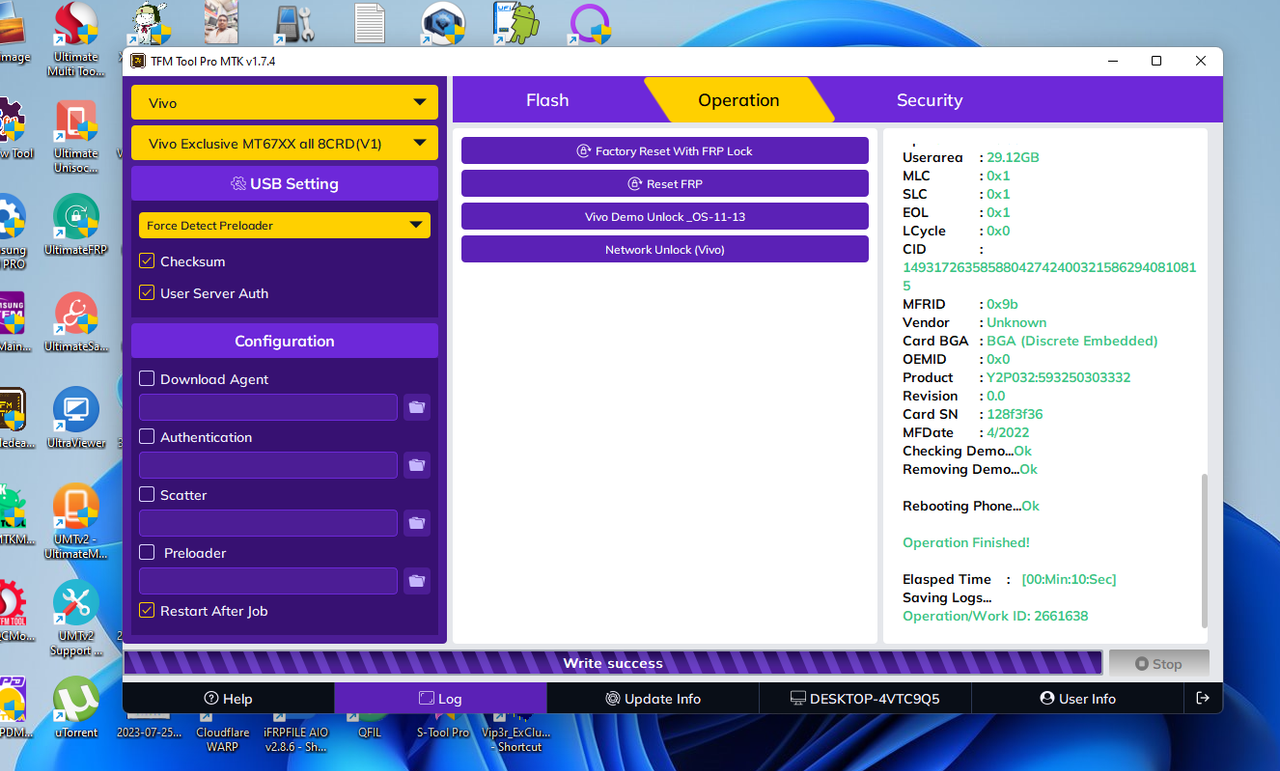1280x771 pixels.
Task: Browse for Scatter file
Action: [x=417, y=523]
